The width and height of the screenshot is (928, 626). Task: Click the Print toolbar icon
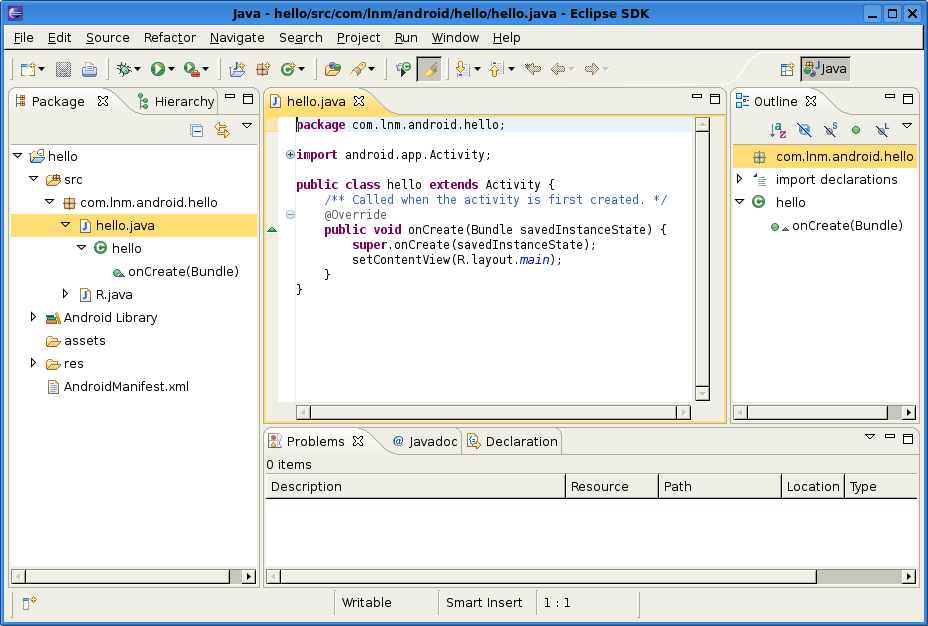pyautogui.click(x=89, y=69)
